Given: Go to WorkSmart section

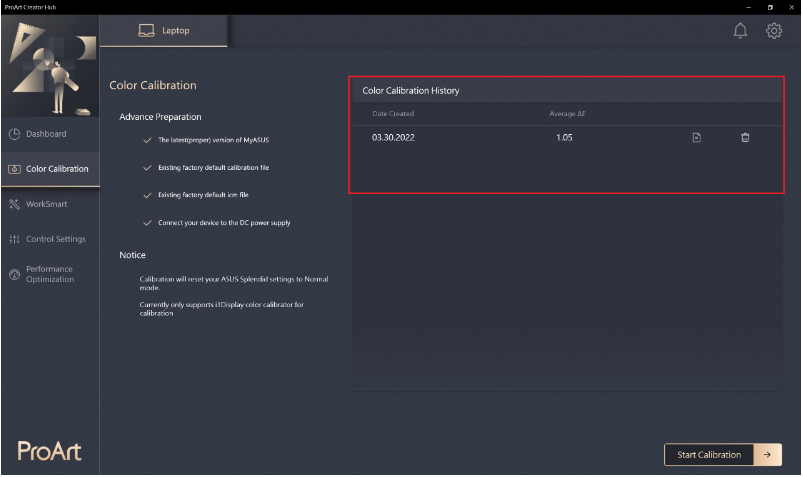Looking at the screenshot, I should click(x=50, y=204).
